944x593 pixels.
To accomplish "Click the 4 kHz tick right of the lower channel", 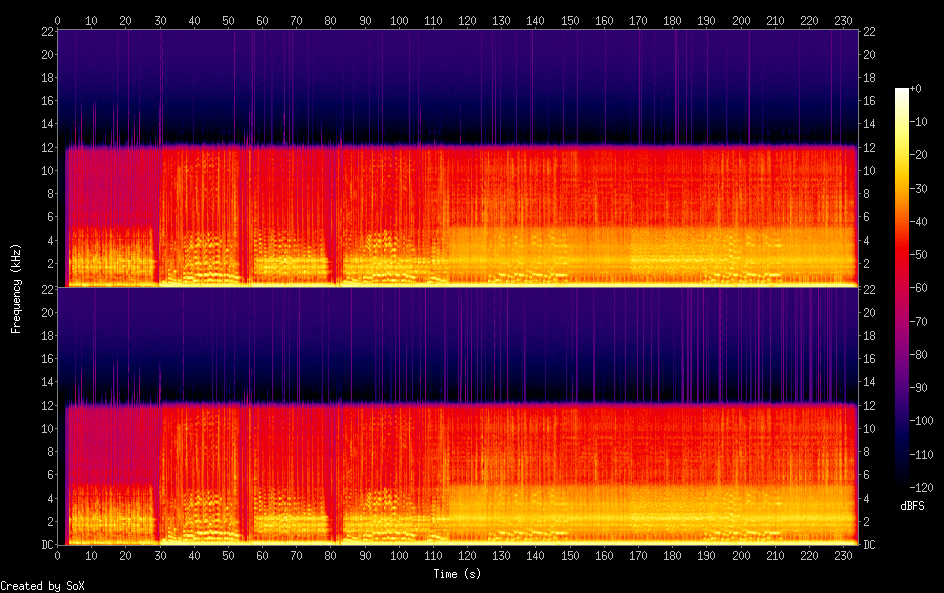I will click(866, 498).
